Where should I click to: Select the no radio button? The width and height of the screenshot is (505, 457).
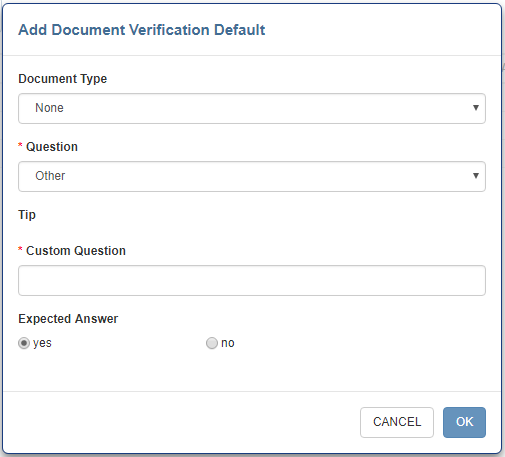[x=212, y=343]
